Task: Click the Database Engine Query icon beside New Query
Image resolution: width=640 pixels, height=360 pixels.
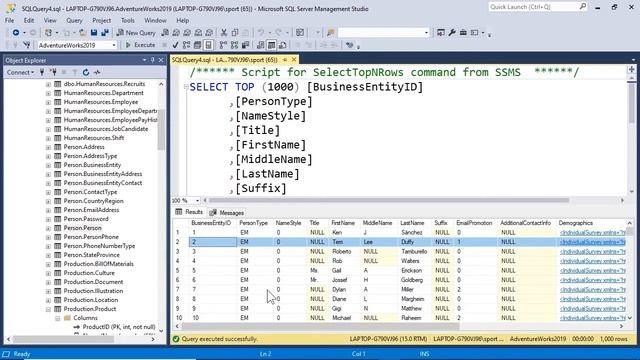Action: [165, 33]
